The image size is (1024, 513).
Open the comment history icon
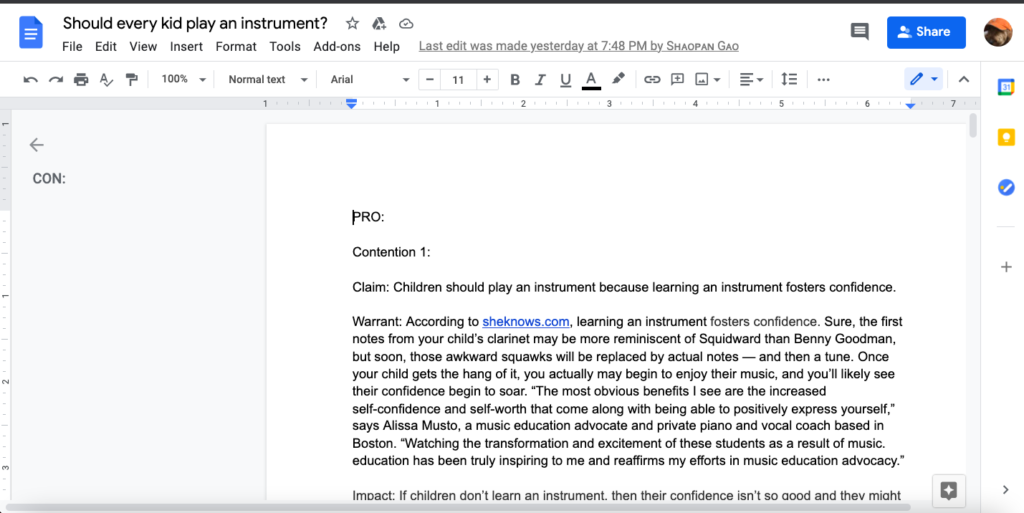[x=859, y=31]
